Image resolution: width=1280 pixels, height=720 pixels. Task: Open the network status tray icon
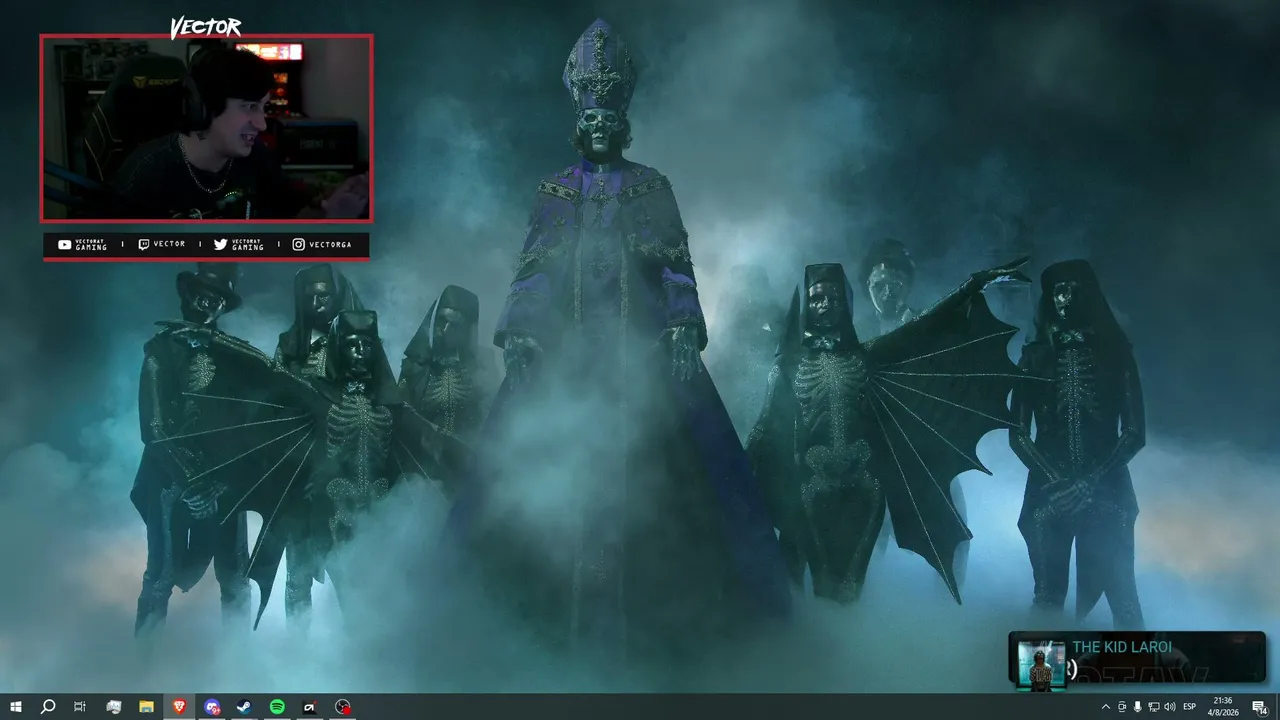pos(1154,707)
